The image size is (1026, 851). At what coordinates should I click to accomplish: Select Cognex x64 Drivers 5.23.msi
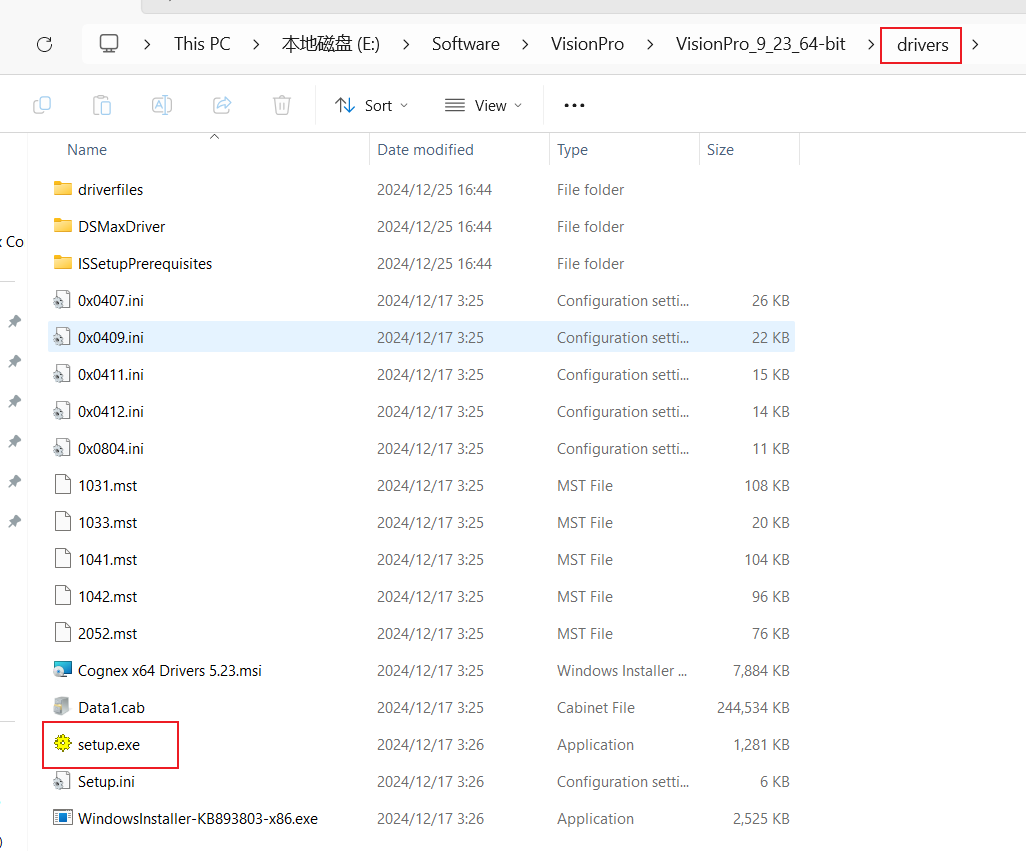tap(170, 670)
